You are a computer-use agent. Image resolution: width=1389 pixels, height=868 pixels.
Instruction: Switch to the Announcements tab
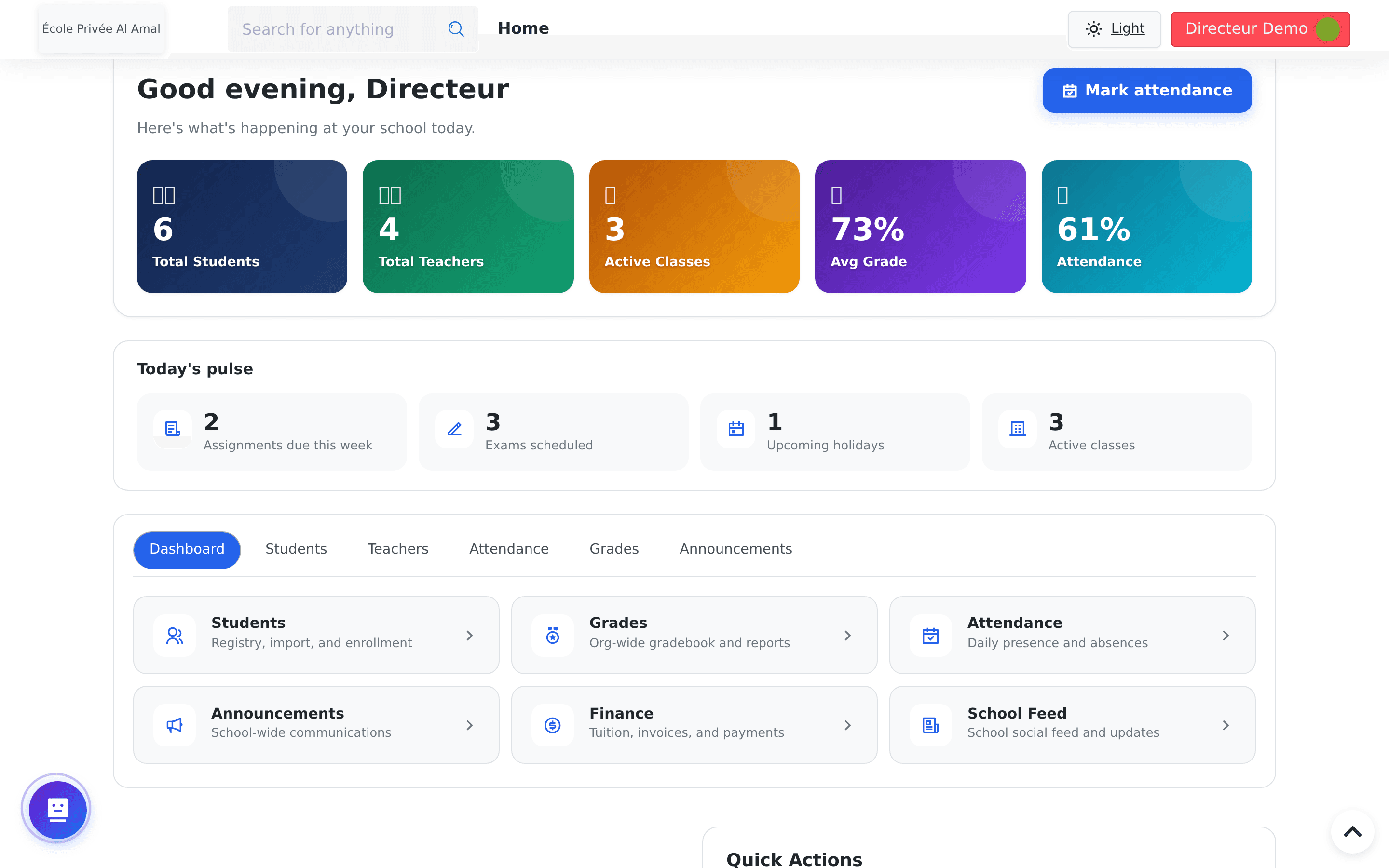coord(735,549)
